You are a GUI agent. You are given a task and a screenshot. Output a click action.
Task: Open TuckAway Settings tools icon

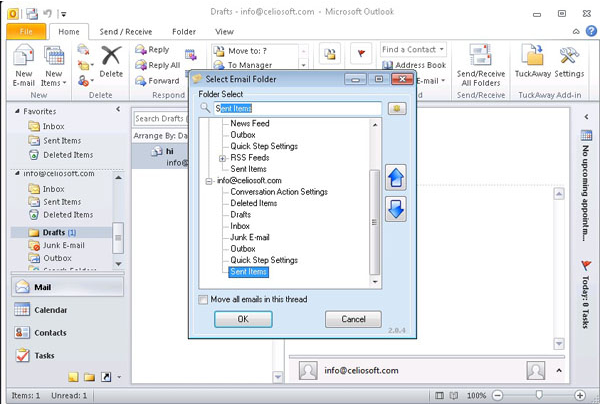[x=570, y=60]
